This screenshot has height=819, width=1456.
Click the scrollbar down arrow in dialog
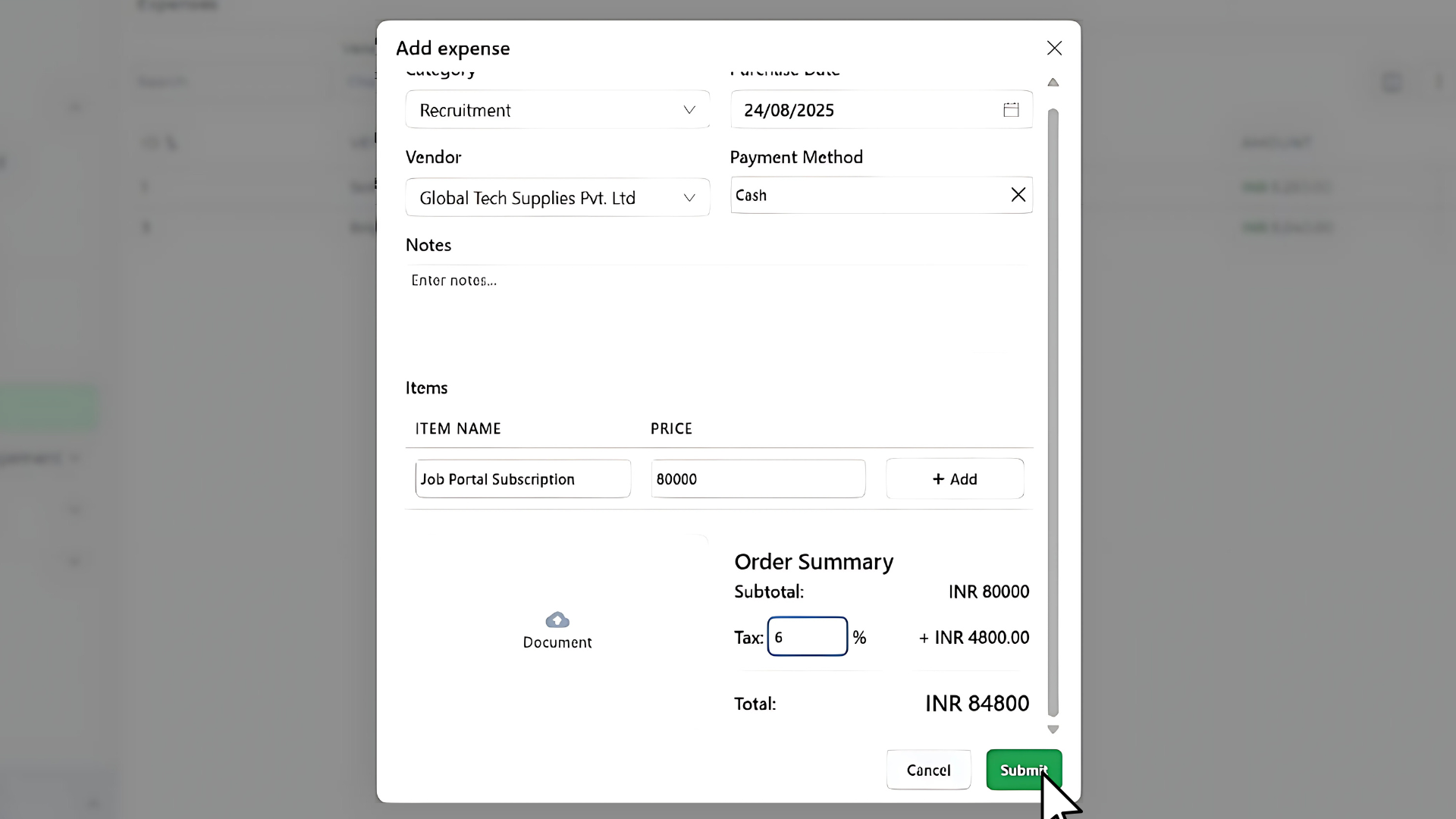(x=1053, y=730)
